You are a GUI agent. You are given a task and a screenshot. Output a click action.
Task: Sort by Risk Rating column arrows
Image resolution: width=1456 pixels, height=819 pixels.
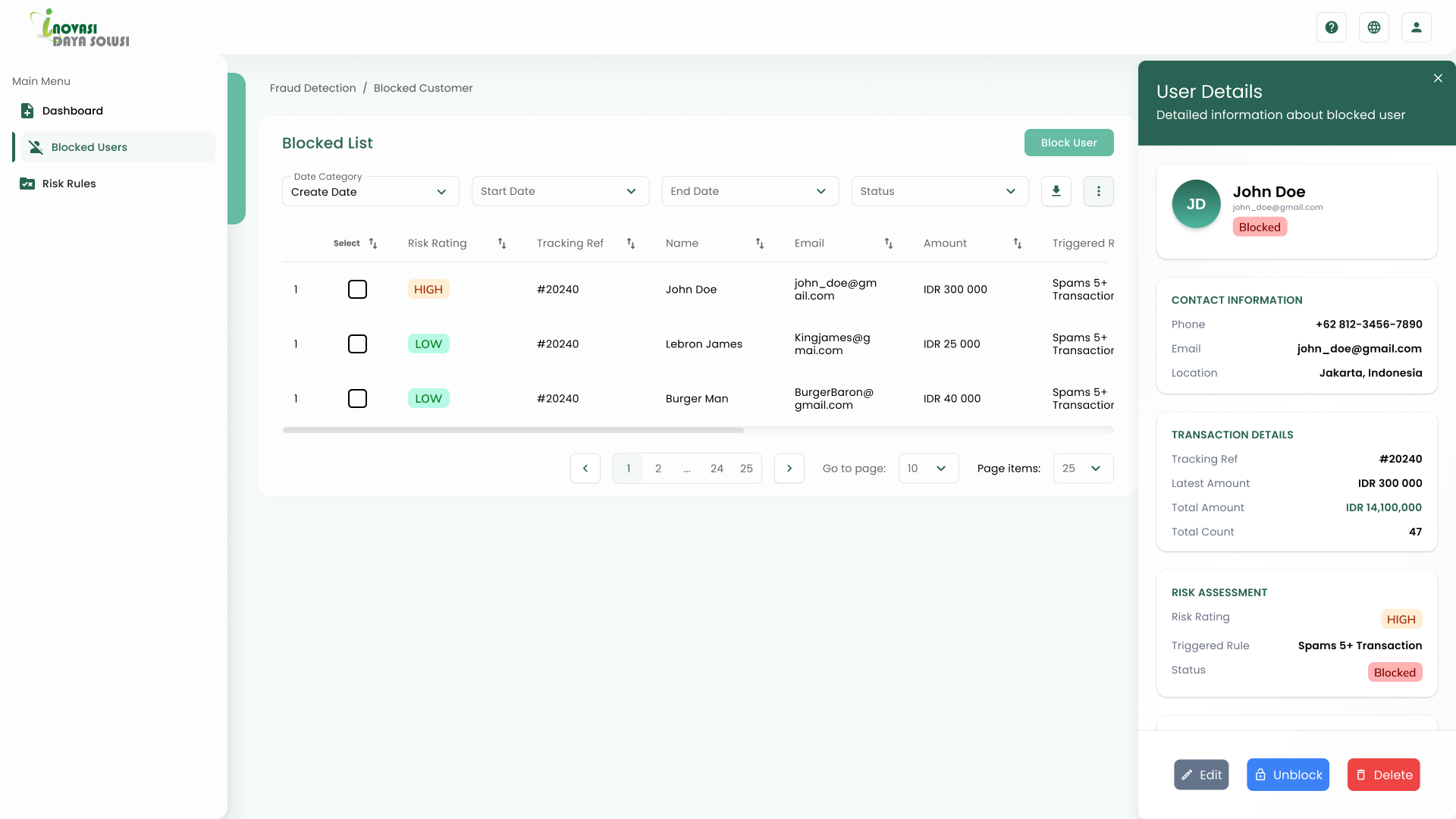501,243
